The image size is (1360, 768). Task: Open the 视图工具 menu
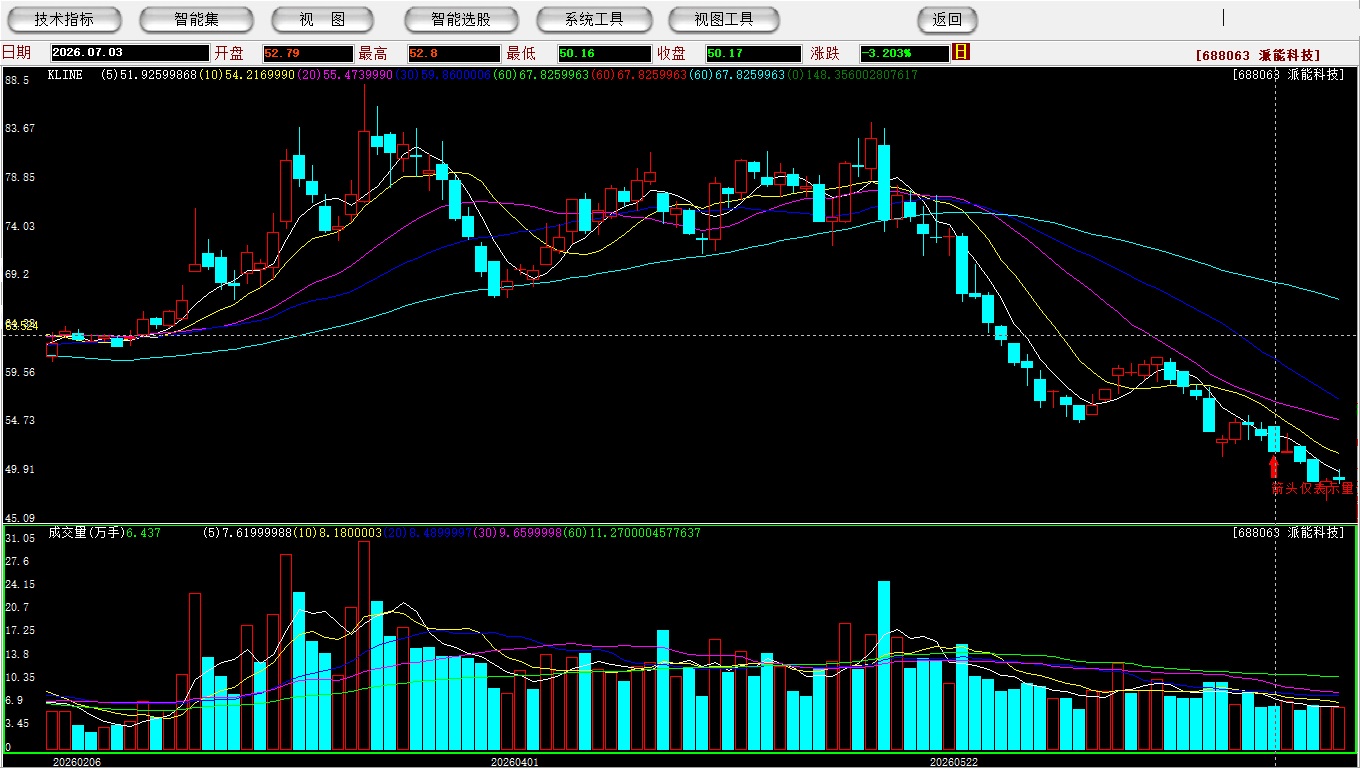point(724,19)
